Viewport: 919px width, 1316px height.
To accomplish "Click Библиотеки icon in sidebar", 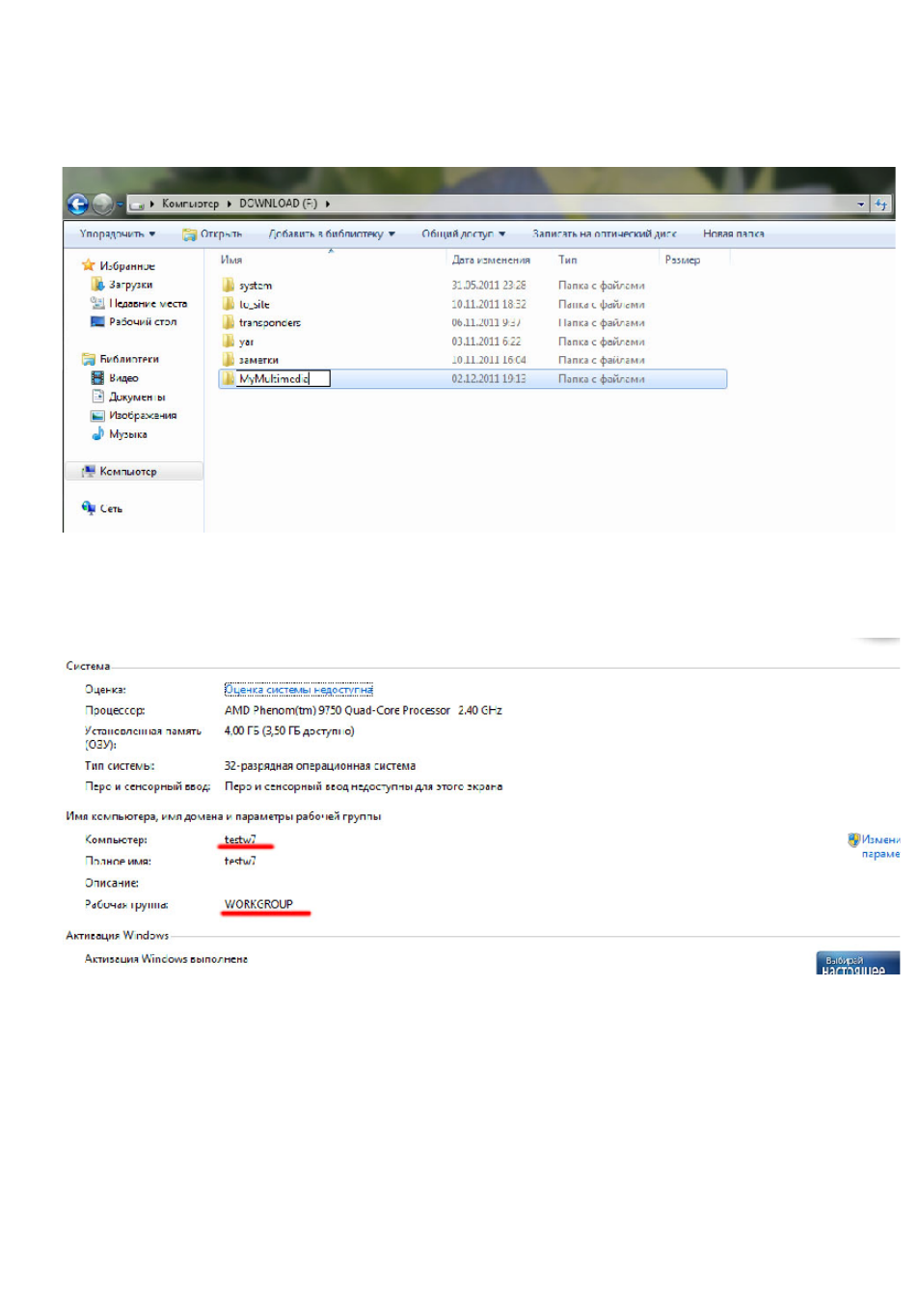I will 89,359.
